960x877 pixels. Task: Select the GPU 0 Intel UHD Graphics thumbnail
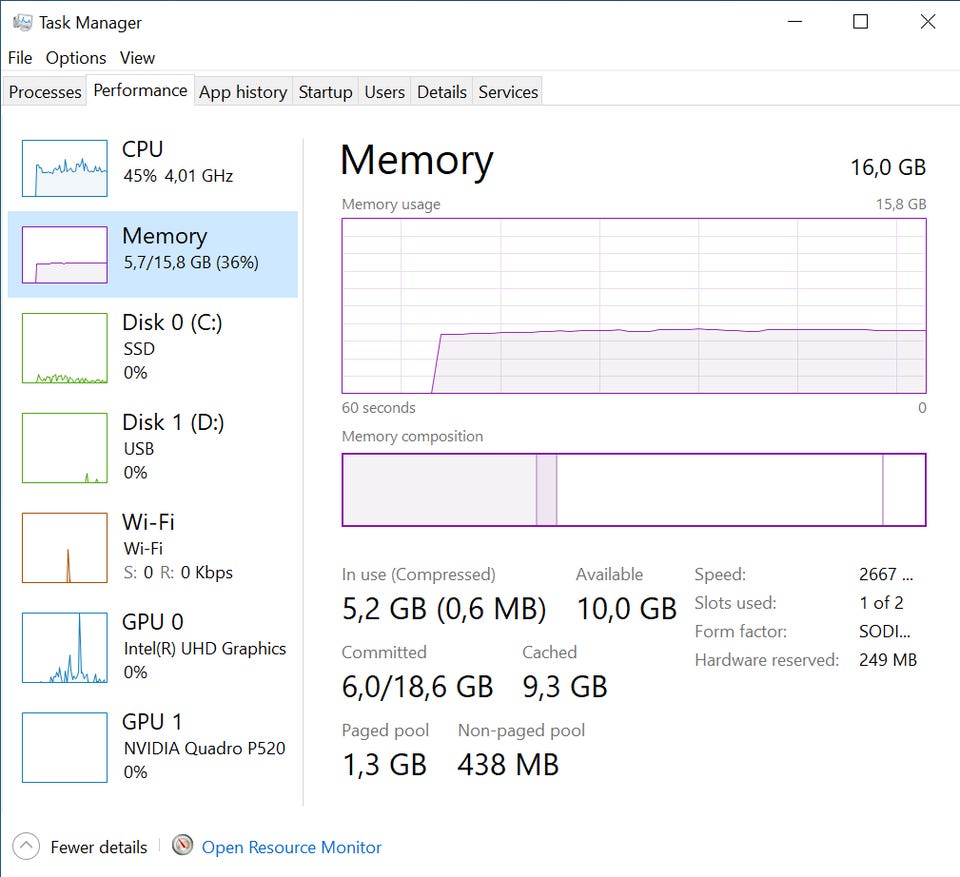(65, 648)
